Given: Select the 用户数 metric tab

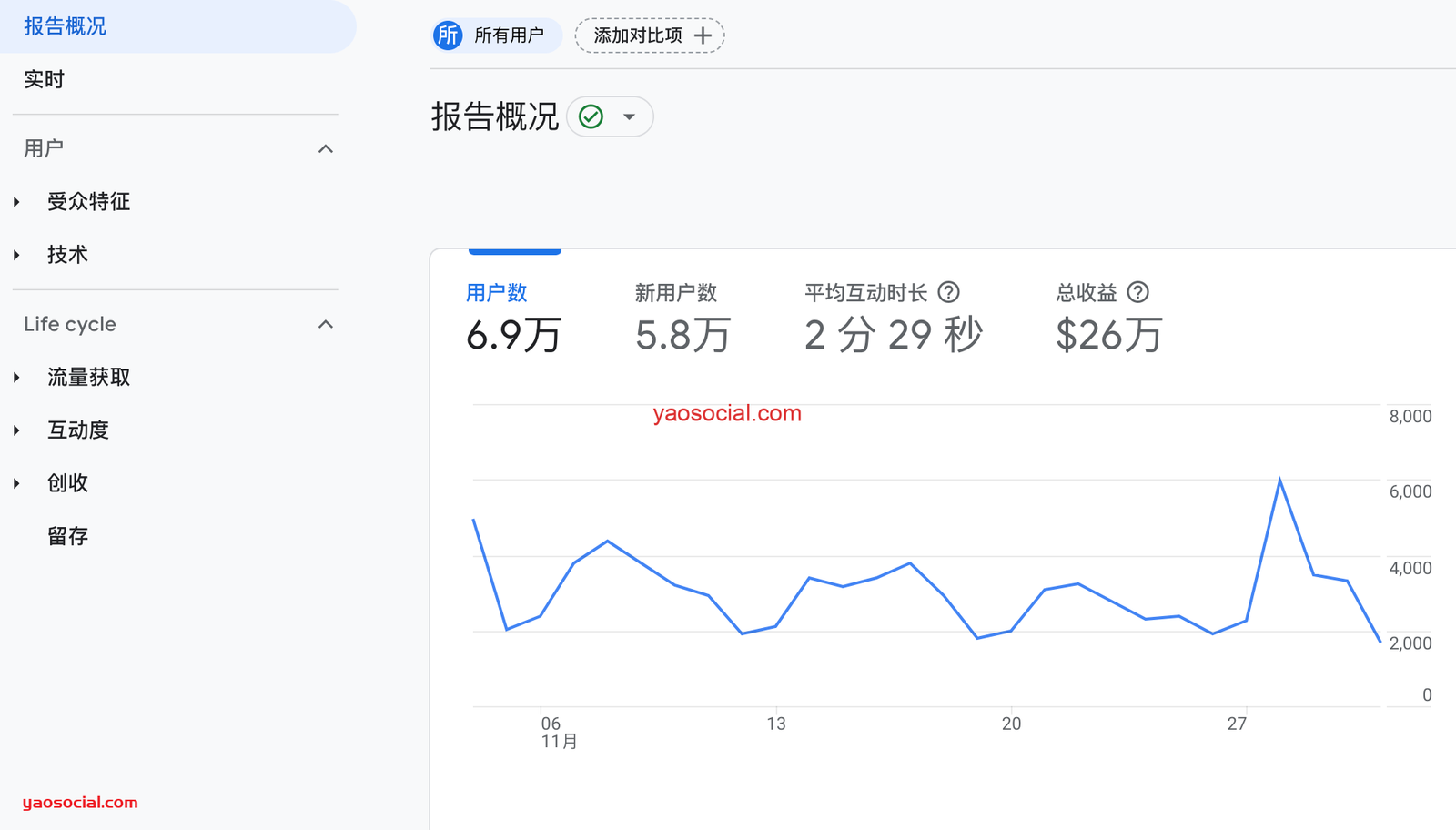Looking at the screenshot, I should point(497,293).
